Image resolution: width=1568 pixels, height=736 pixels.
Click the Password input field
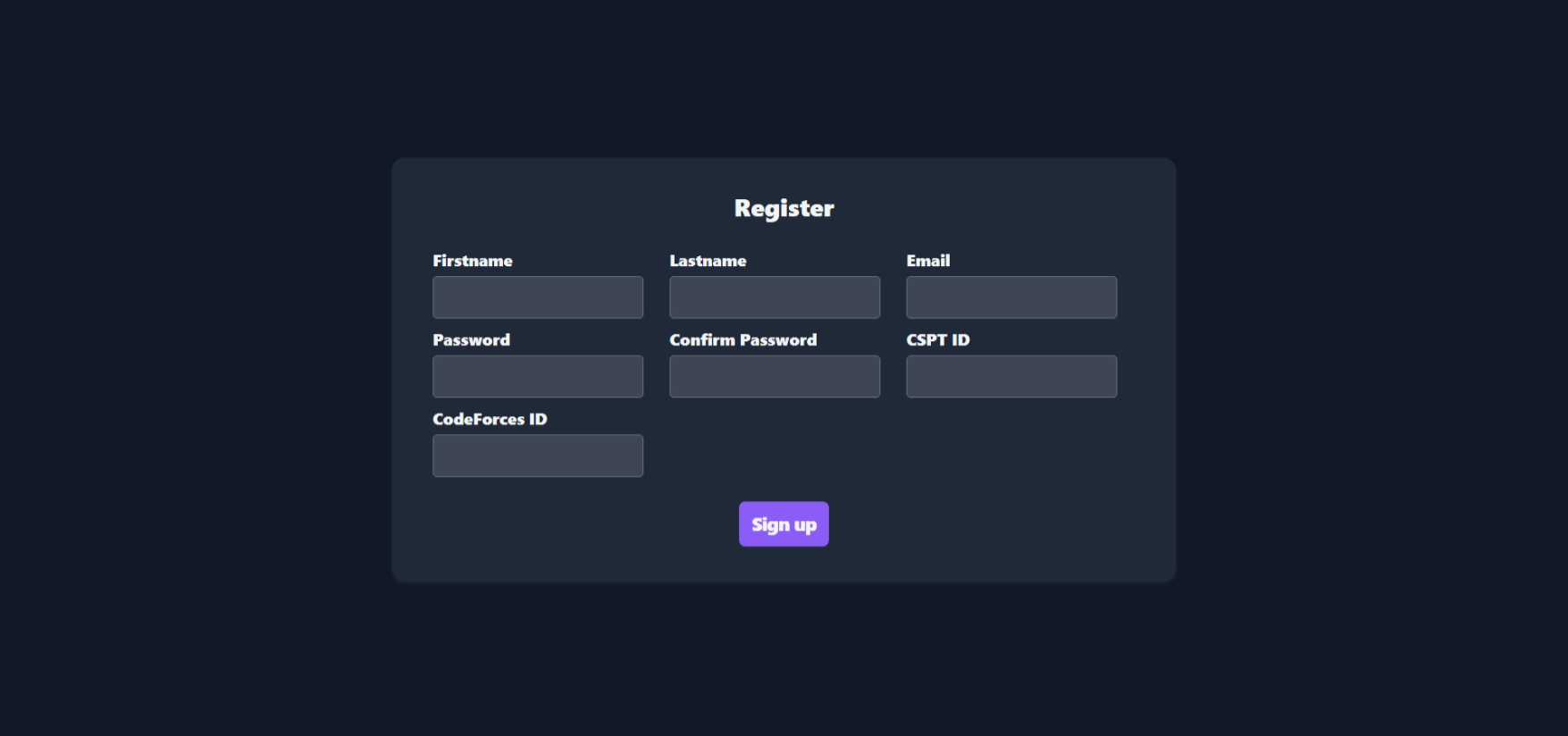pyautogui.click(x=537, y=376)
